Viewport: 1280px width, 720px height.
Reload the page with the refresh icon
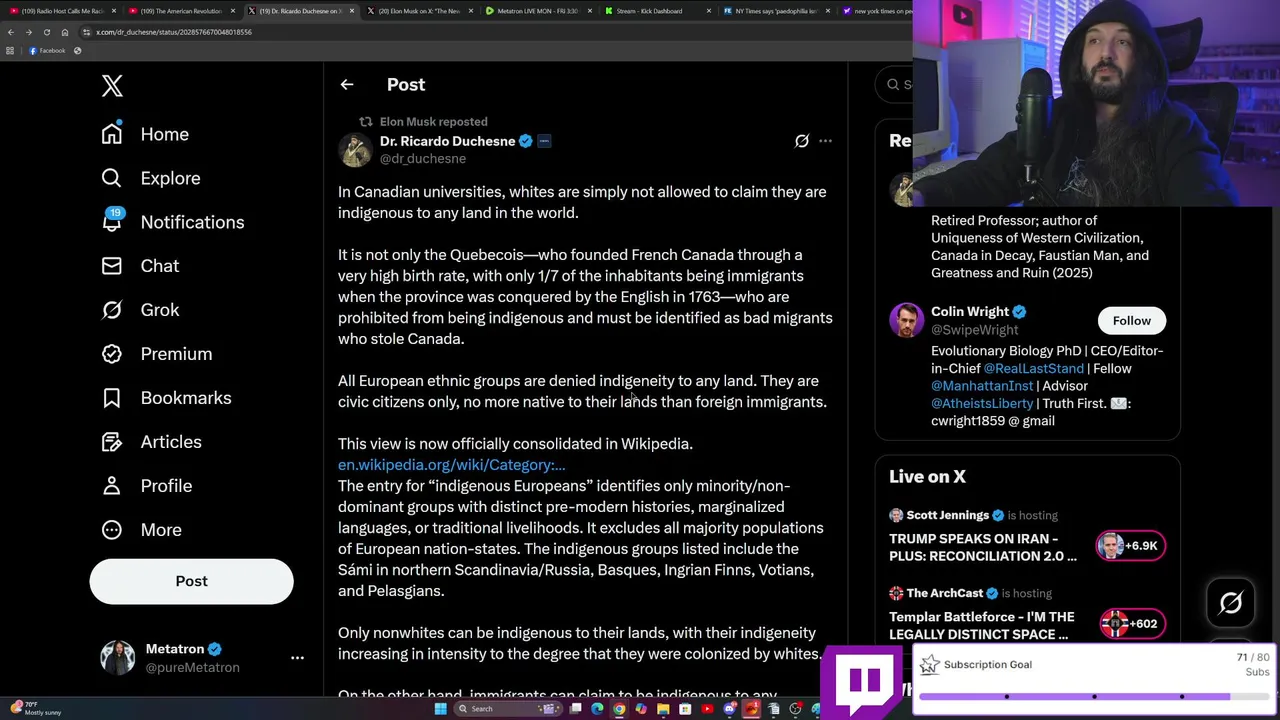[x=46, y=32]
